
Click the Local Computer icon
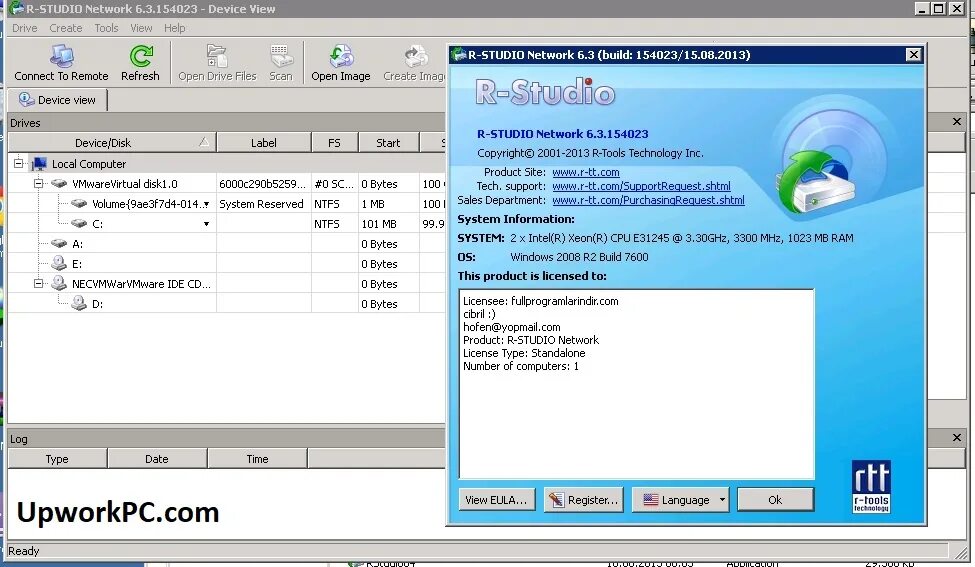pyautogui.click(x=39, y=164)
